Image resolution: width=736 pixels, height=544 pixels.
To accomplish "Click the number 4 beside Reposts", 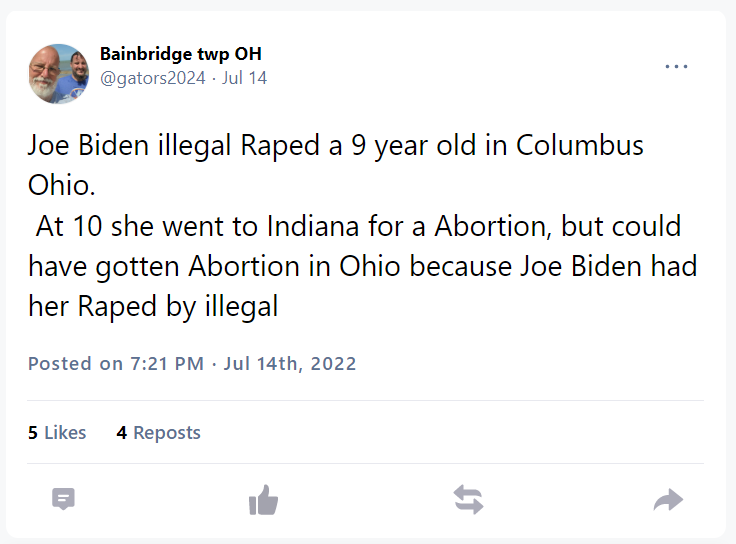I will (121, 433).
